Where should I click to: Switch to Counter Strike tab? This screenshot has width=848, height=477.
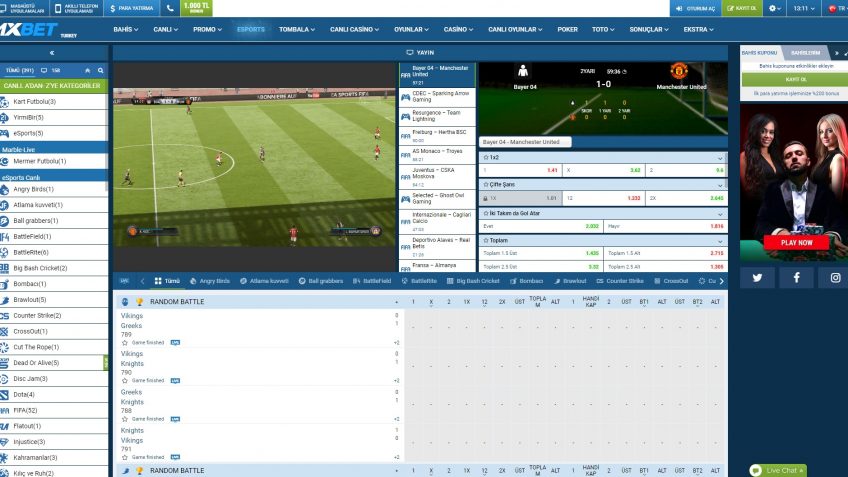click(620, 281)
